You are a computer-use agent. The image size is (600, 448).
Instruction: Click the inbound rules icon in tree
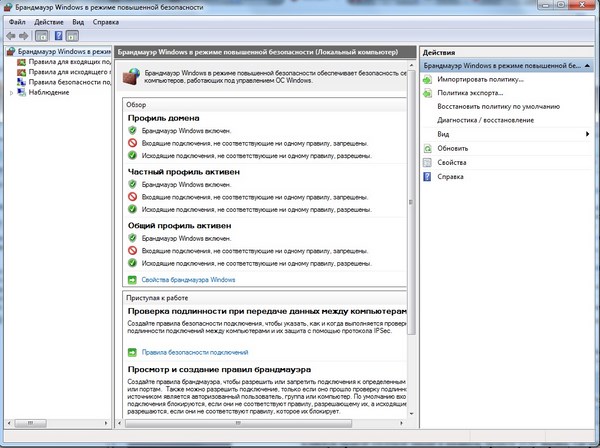click(x=21, y=62)
